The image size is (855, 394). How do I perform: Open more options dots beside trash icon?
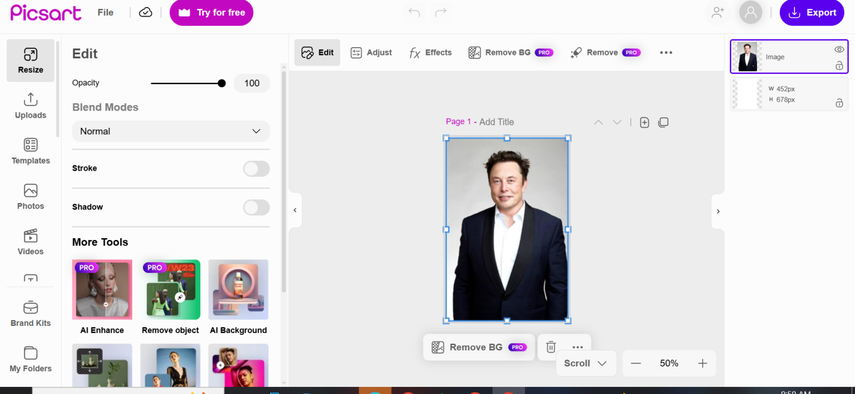578,347
